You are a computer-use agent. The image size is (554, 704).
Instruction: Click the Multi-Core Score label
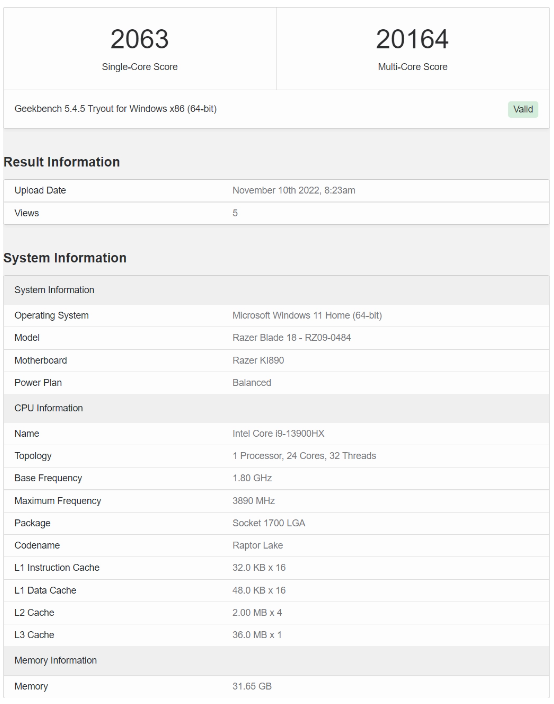[413, 67]
